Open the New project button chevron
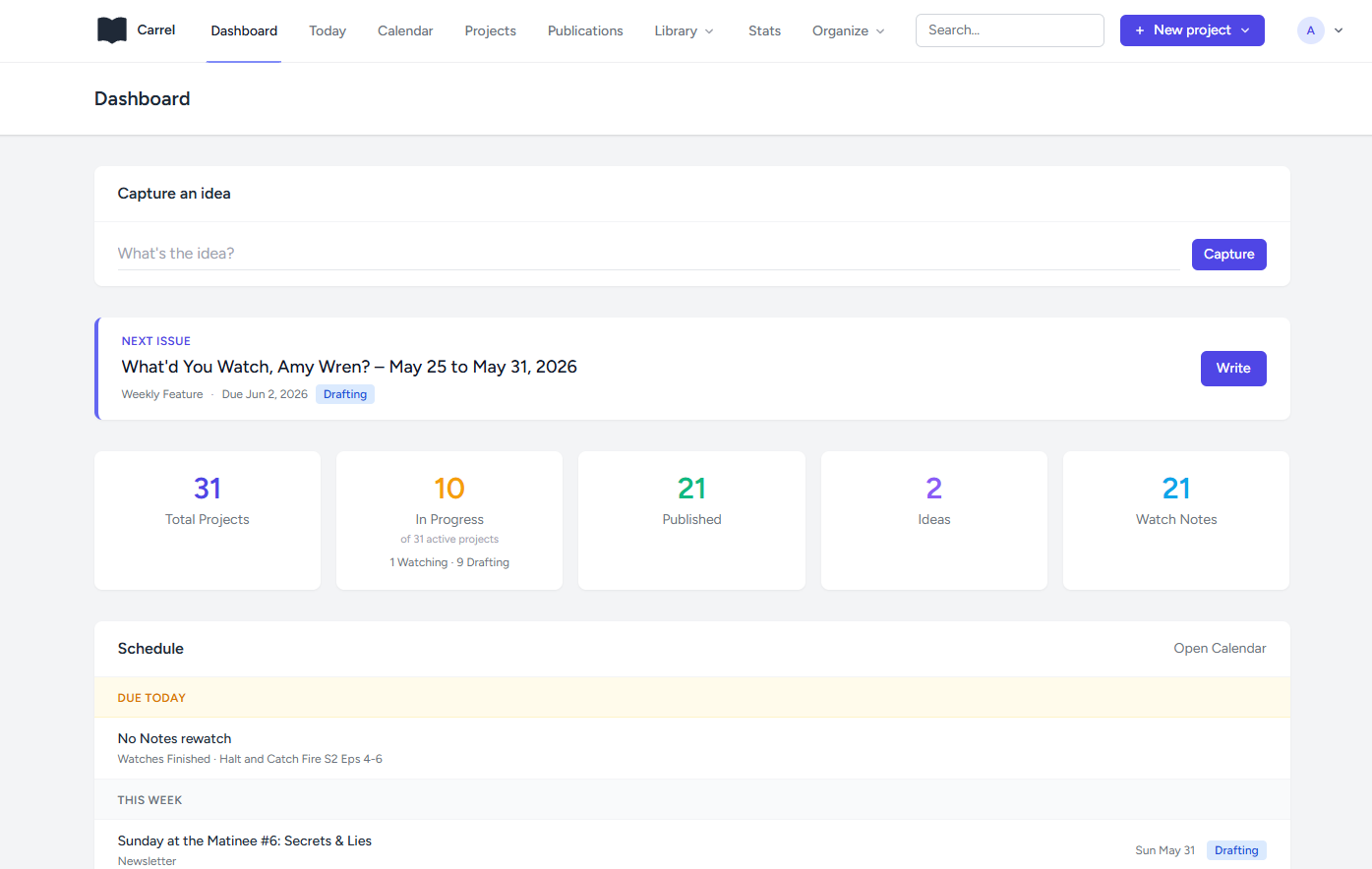Viewport: 1372px width, 869px height. [x=1245, y=30]
